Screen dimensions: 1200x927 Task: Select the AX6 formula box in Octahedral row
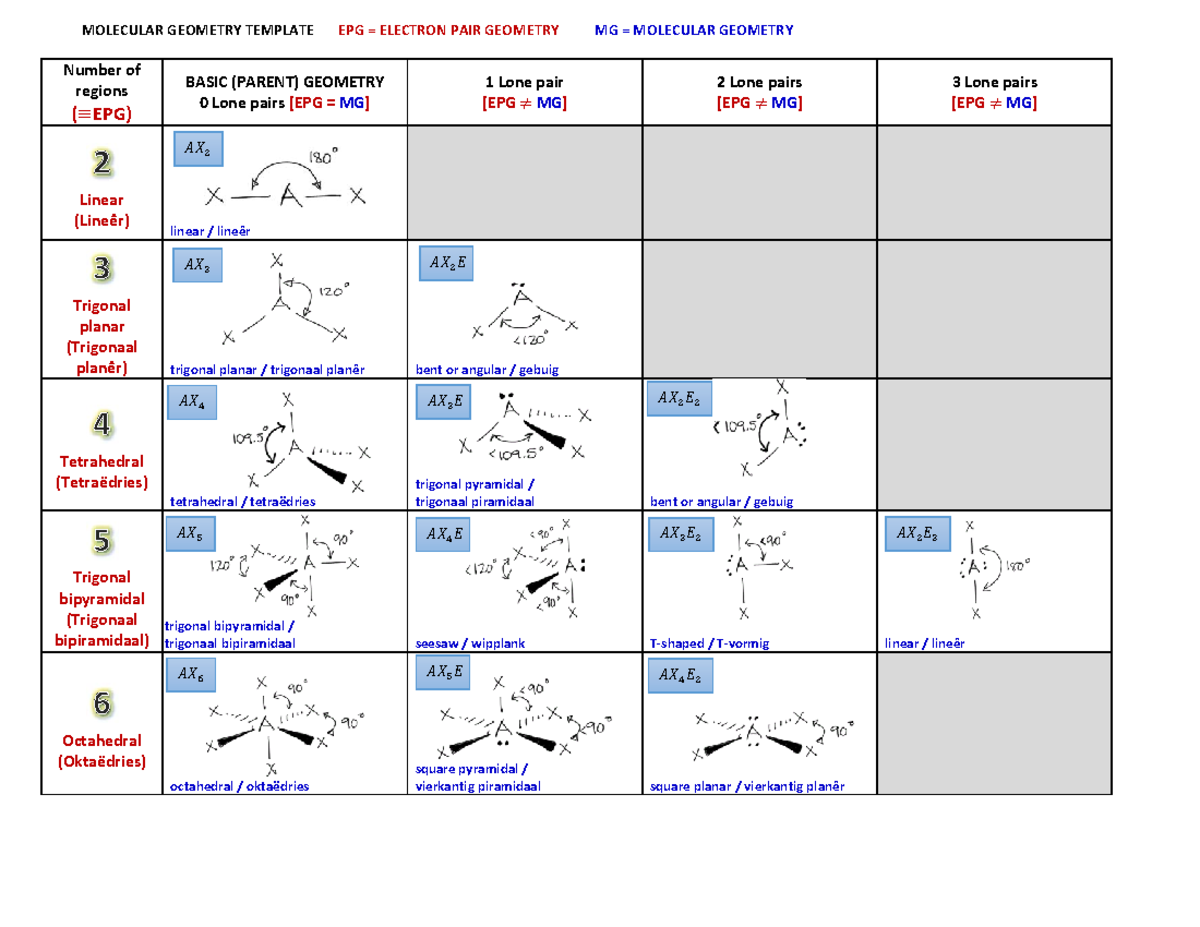click(x=192, y=676)
